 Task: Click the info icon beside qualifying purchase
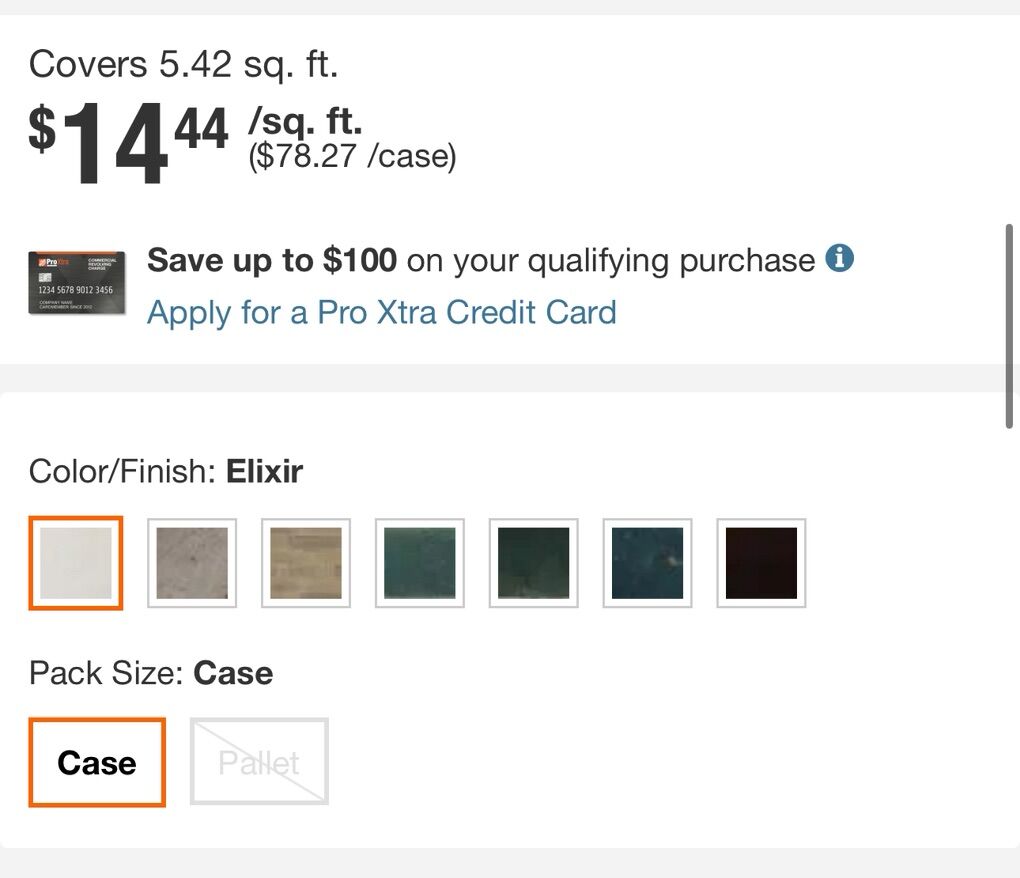click(840, 260)
